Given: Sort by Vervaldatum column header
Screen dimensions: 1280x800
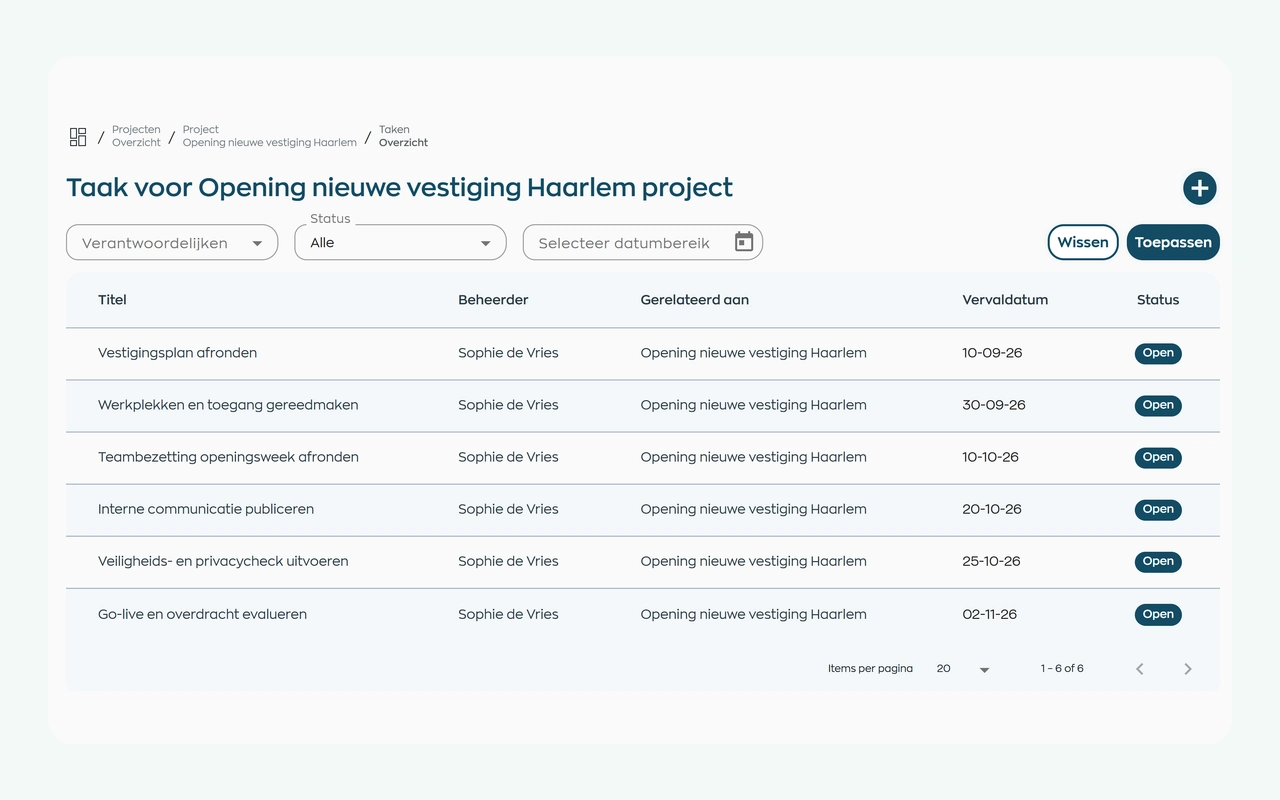Looking at the screenshot, I should pos(1005,300).
